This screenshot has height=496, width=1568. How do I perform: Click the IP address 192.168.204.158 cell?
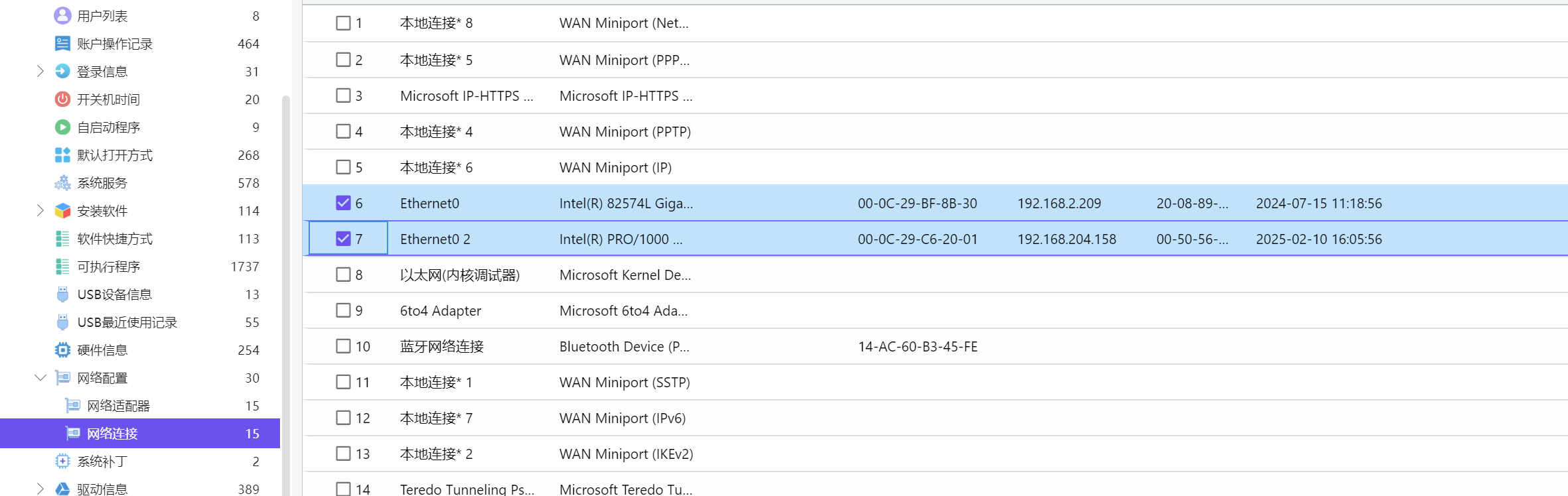pos(1067,239)
